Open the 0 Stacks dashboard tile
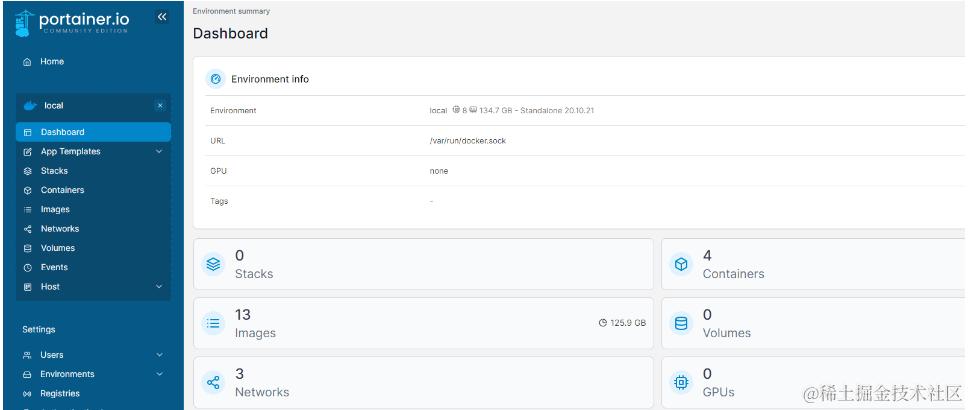 423,264
